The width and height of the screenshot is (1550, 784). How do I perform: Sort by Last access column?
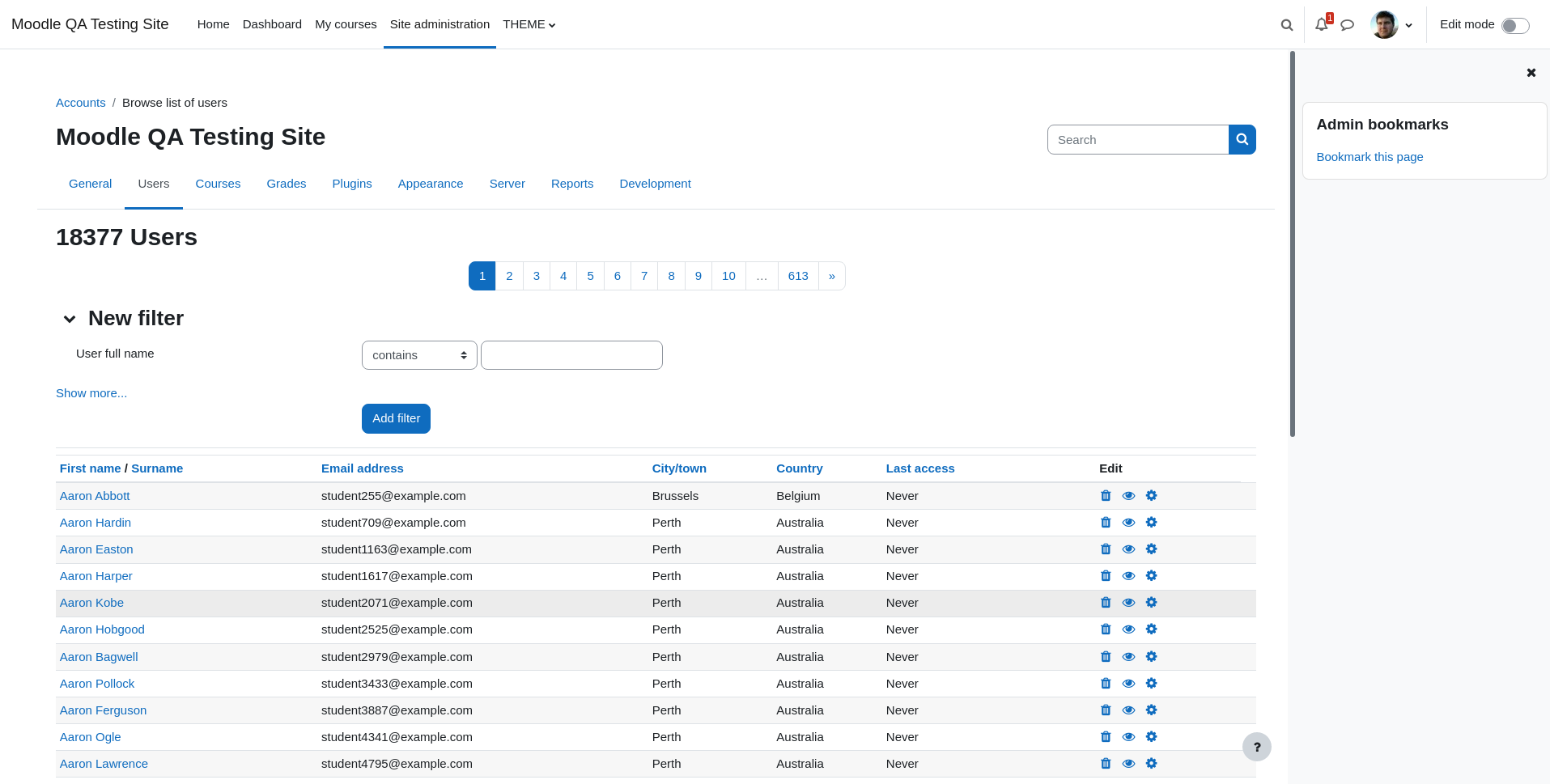point(920,468)
